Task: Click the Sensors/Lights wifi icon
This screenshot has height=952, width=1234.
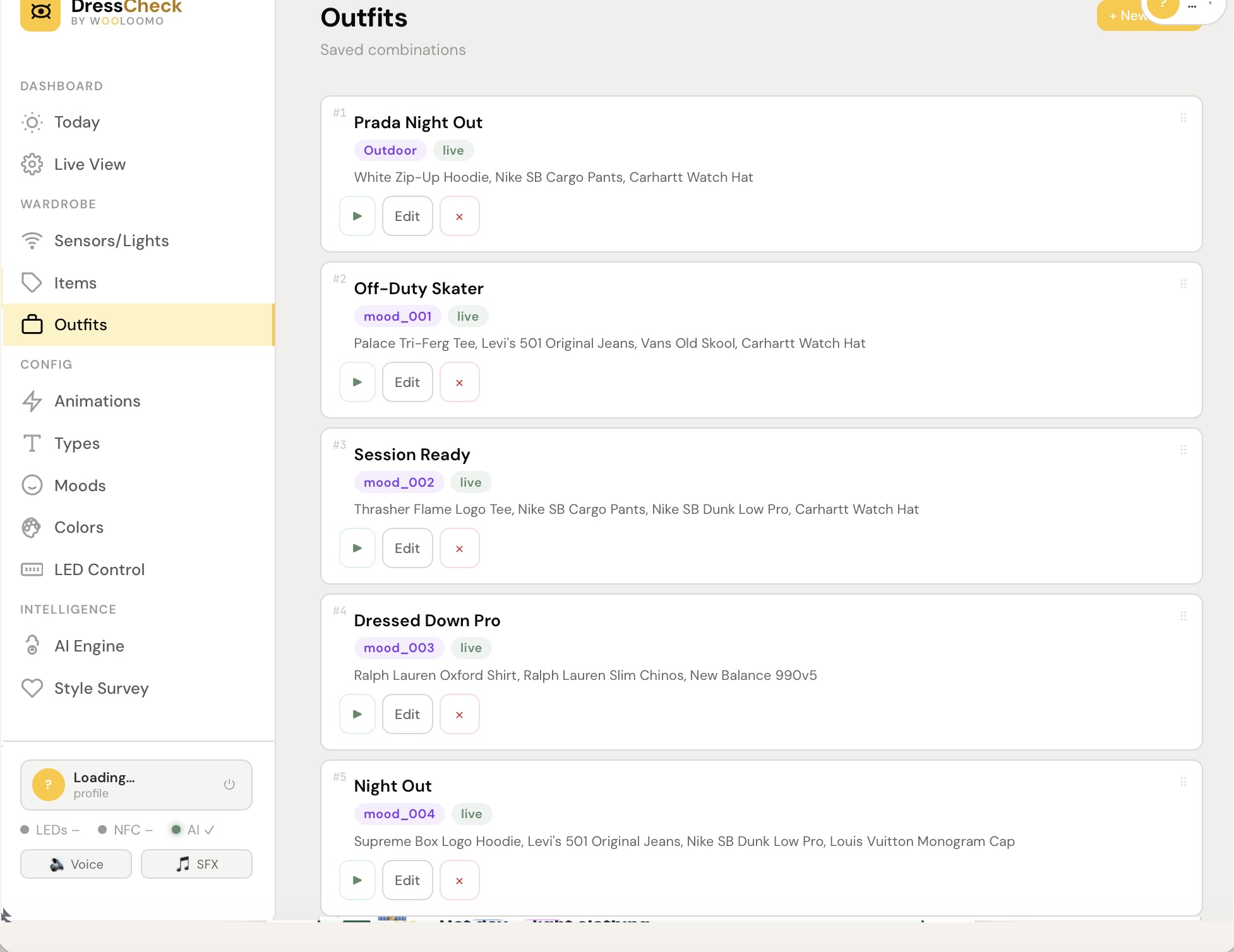Action: (32, 241)
